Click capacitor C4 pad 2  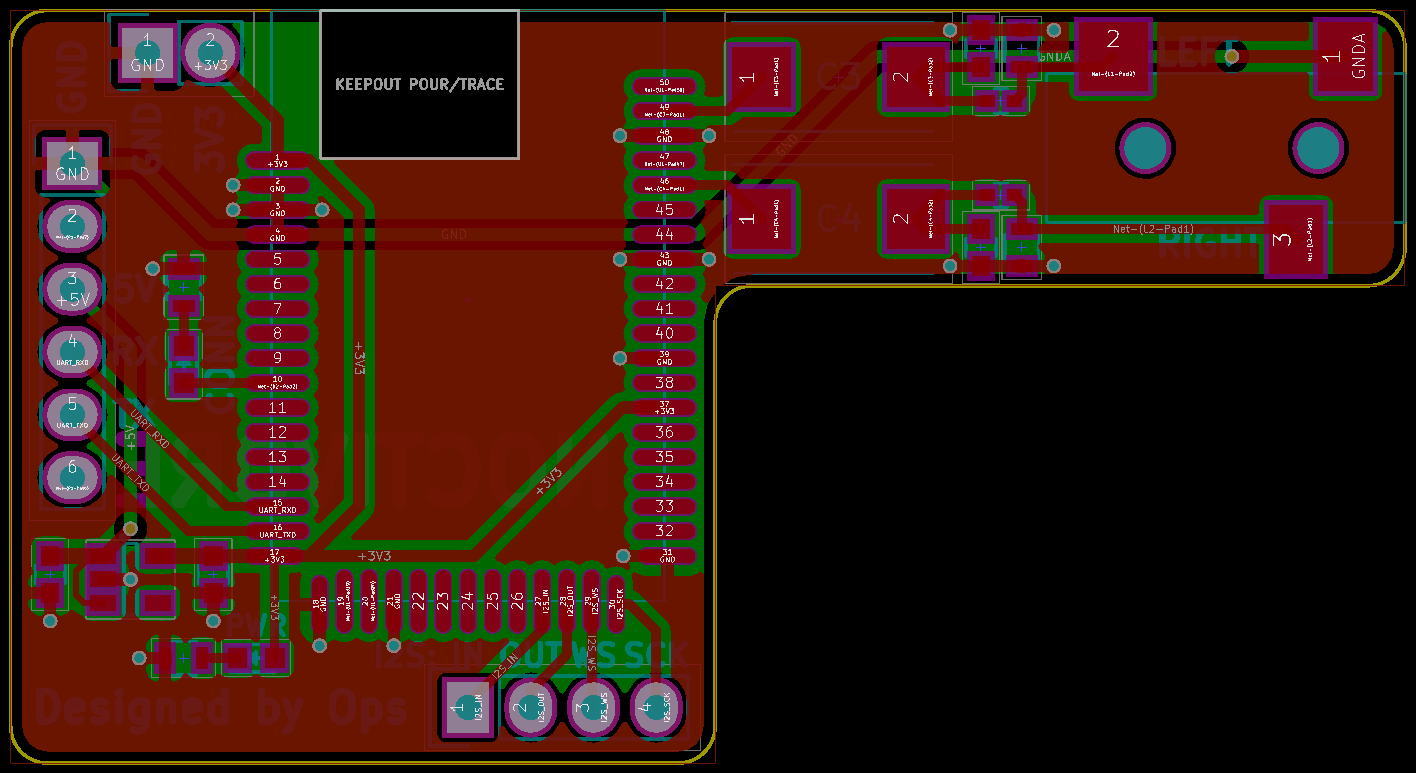[915, 218]
